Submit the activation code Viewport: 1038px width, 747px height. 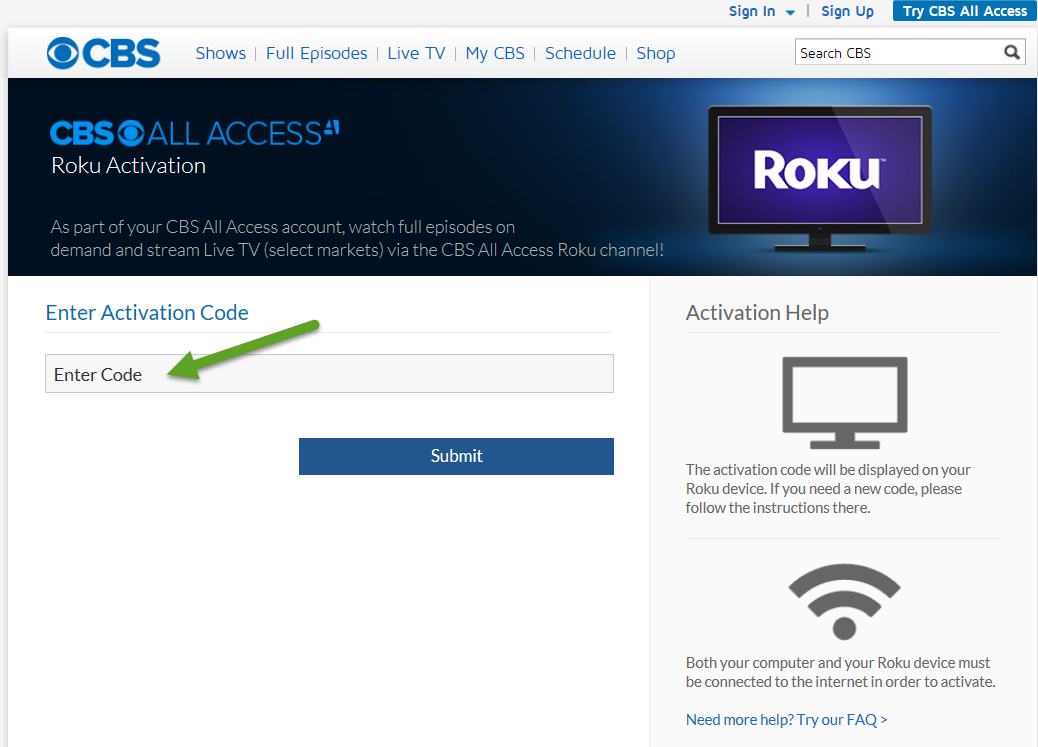pos(456,456)
